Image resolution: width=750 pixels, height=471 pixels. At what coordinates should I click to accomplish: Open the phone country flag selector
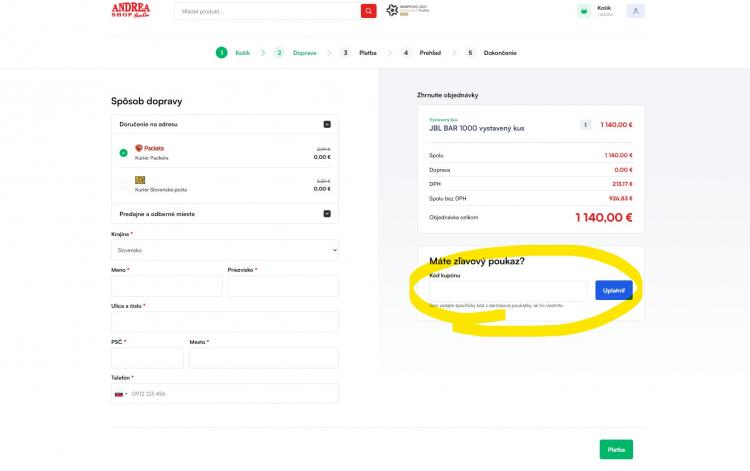click(120, 394)
